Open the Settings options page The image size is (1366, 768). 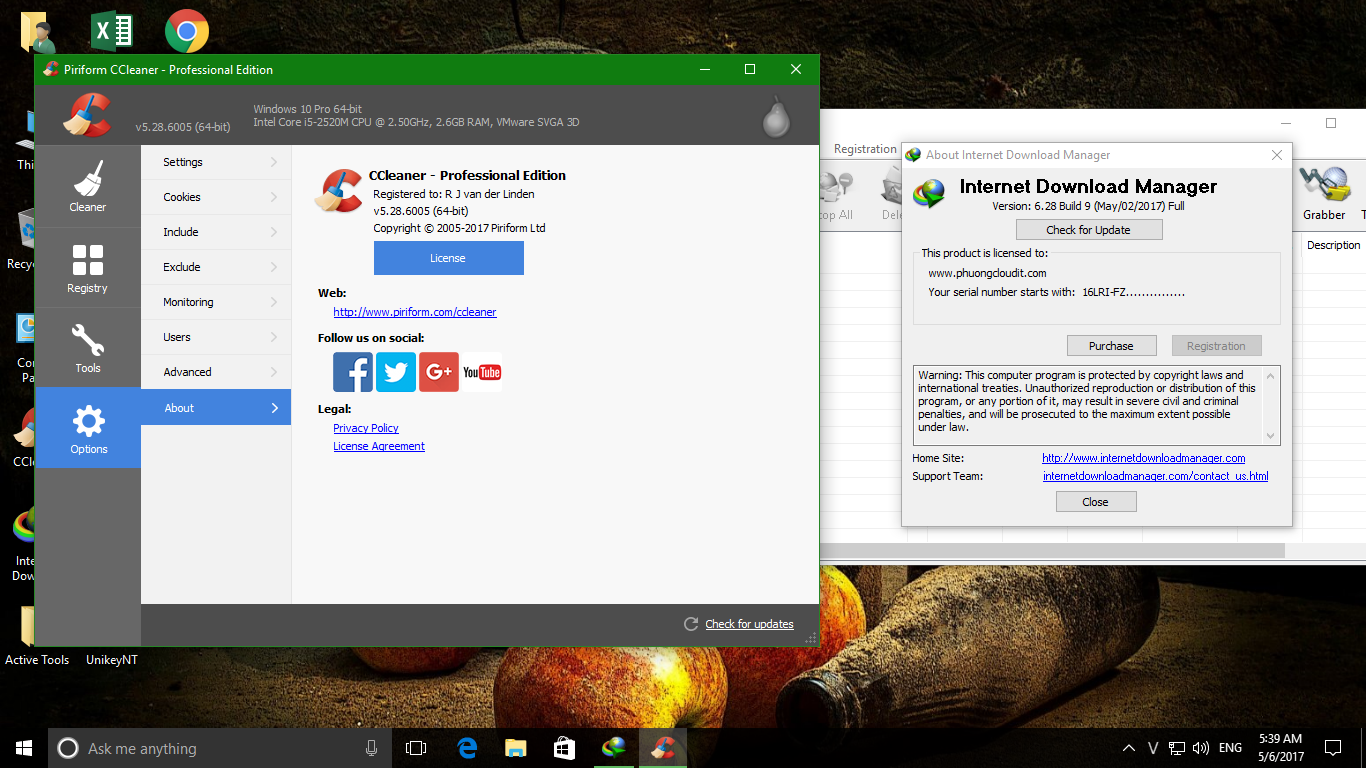[x=216, y=162]
